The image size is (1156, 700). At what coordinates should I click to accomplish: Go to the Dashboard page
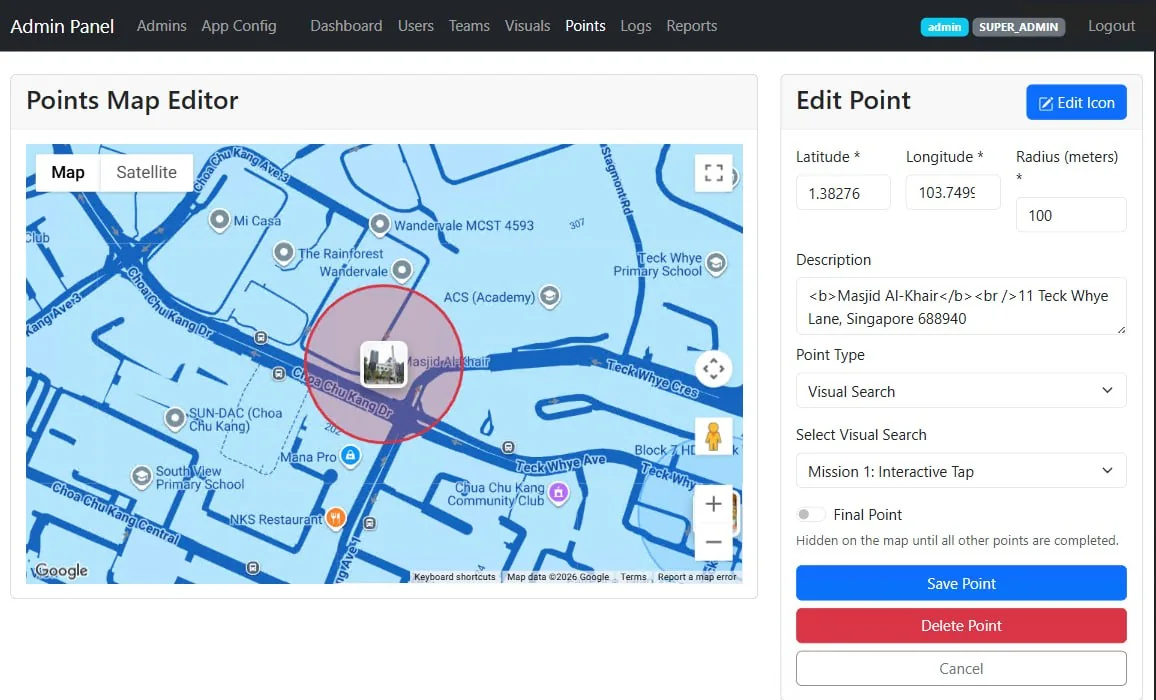[x=346, y=26]
